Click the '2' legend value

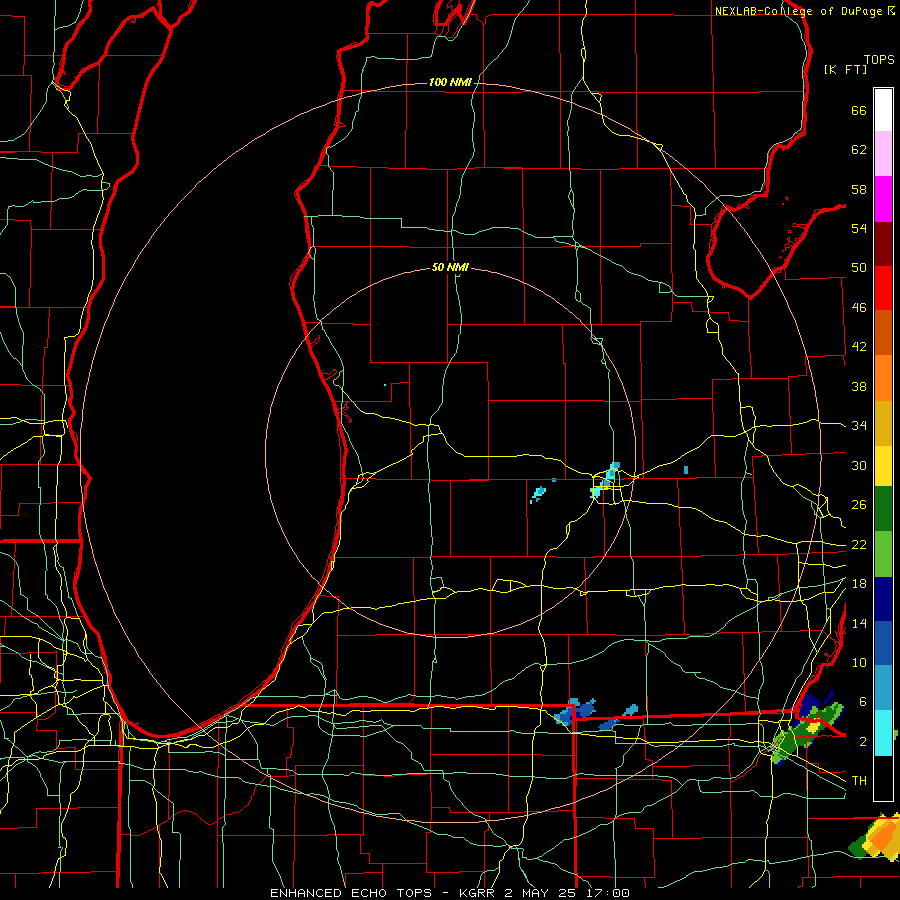coord(863,741)
